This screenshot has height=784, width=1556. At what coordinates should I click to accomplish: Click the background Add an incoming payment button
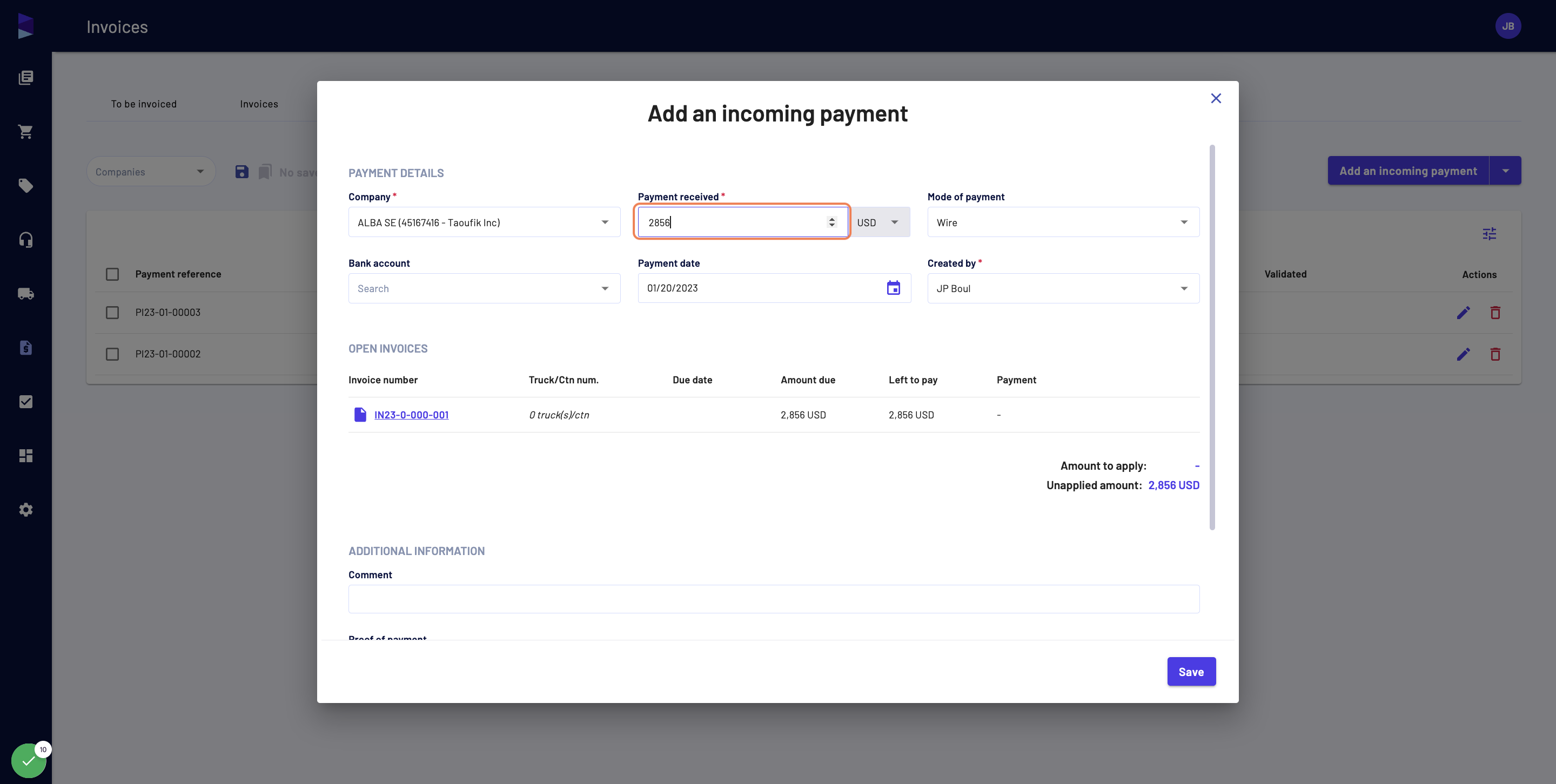click(x=1408, y=171)
